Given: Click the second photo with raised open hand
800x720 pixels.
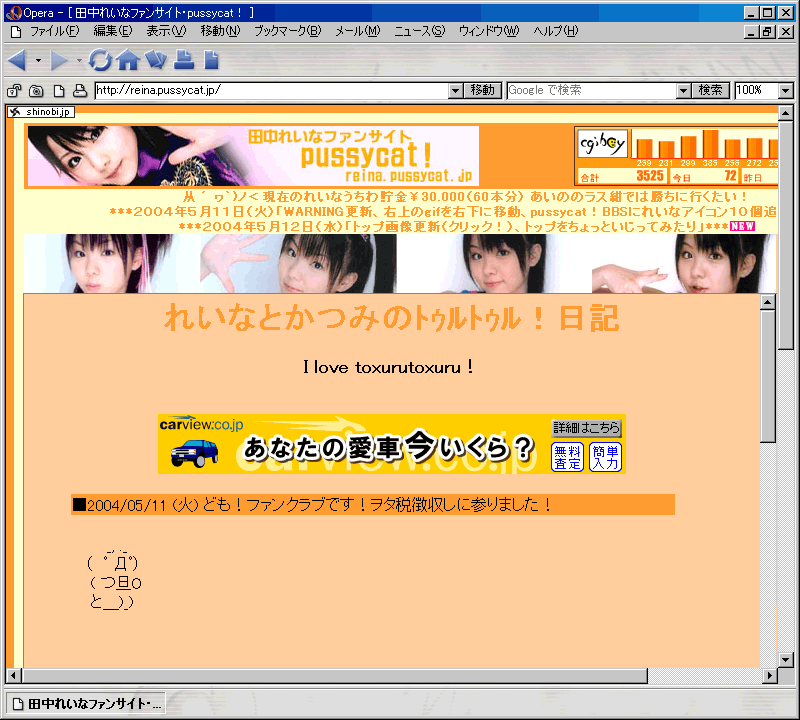Looking at the screenshot, I should (298, 263).
